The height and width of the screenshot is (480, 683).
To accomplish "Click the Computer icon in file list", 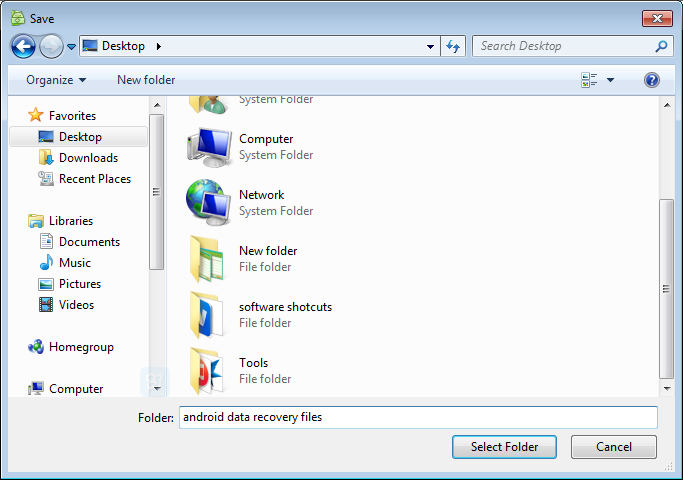I will click(208, 147).
